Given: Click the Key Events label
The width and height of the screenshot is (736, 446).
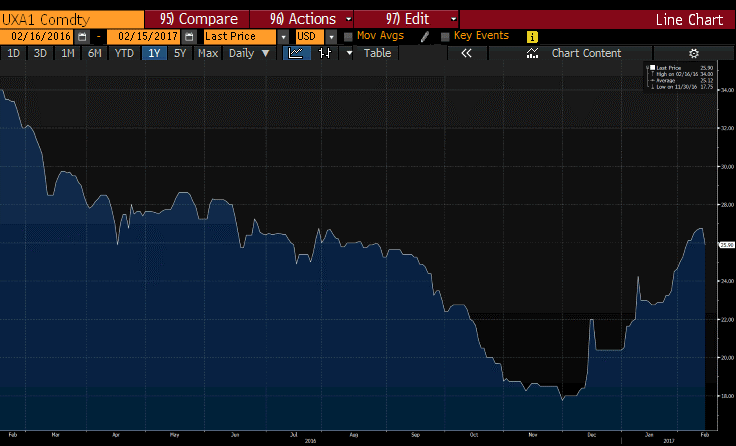Looking at the screenshot, I should [481, 36].
